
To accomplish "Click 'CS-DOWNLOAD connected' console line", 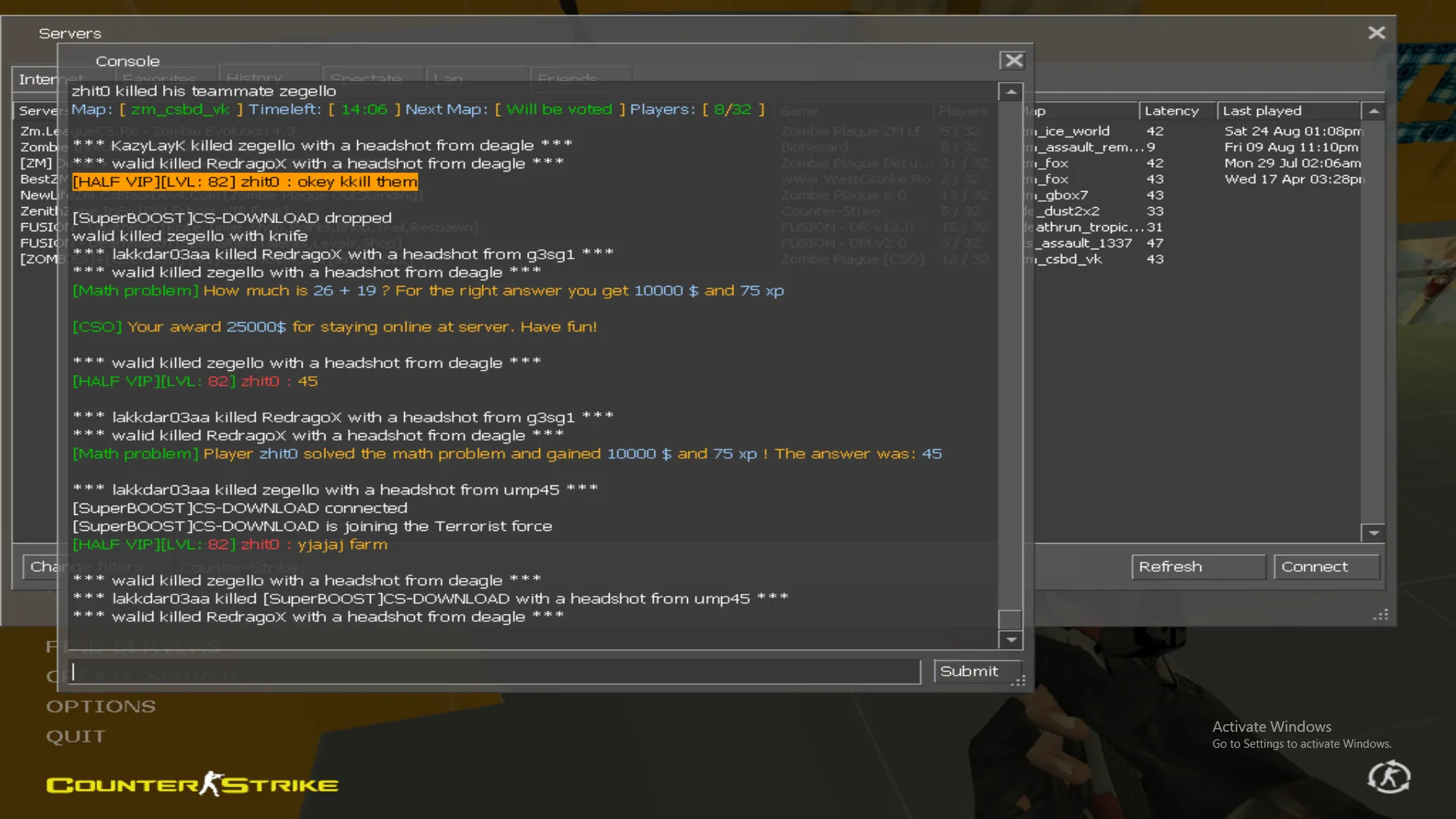I will (240, 508).
